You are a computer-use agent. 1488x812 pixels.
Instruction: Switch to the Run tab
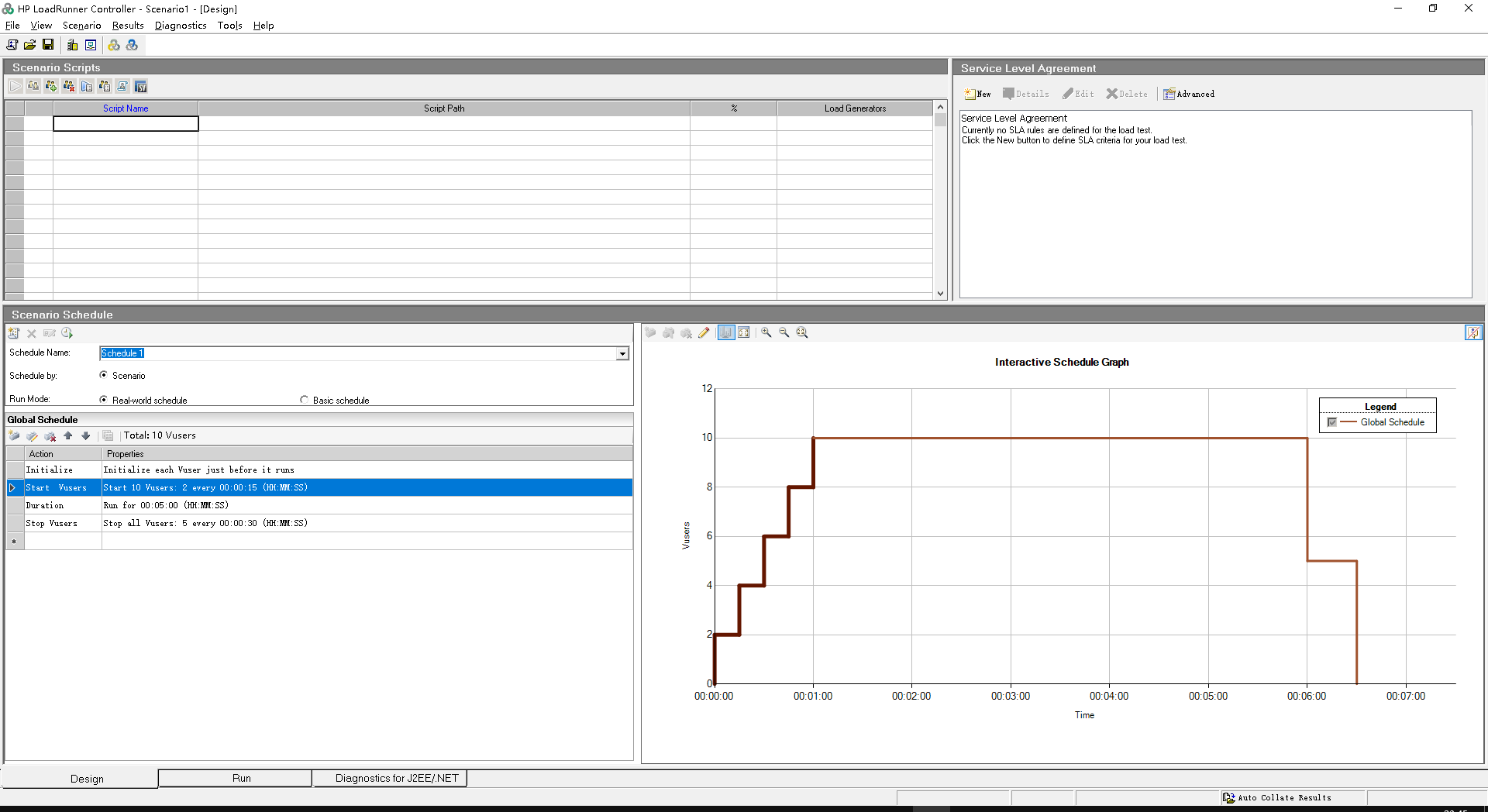click(236, 778)
